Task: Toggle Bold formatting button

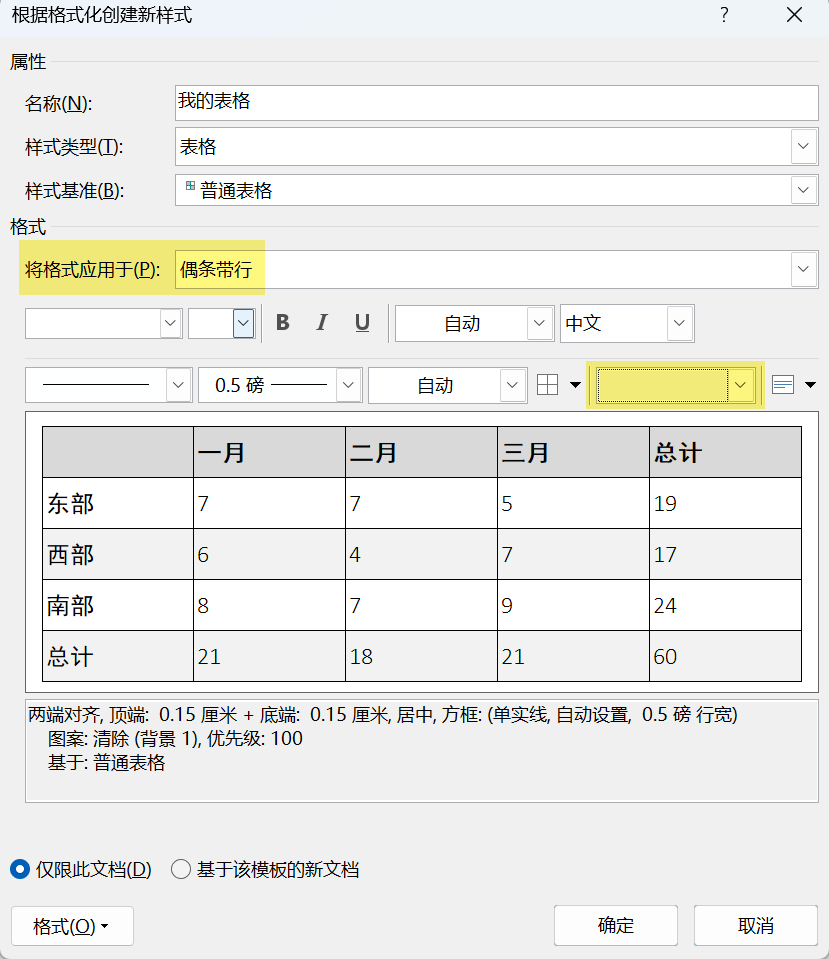Action: (x=283, y=323)
